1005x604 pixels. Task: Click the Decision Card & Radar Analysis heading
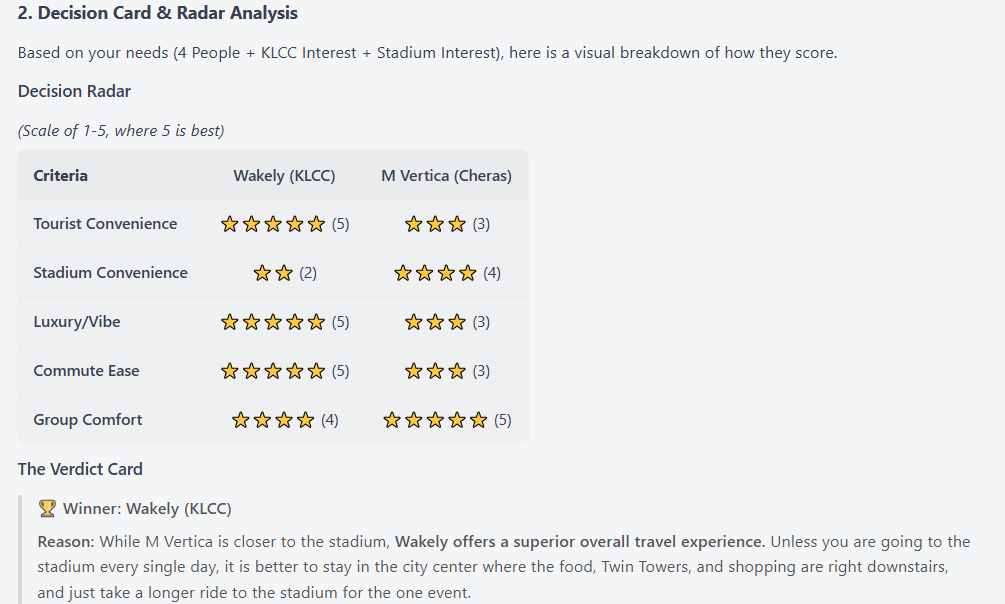click(x=158, y=13)
